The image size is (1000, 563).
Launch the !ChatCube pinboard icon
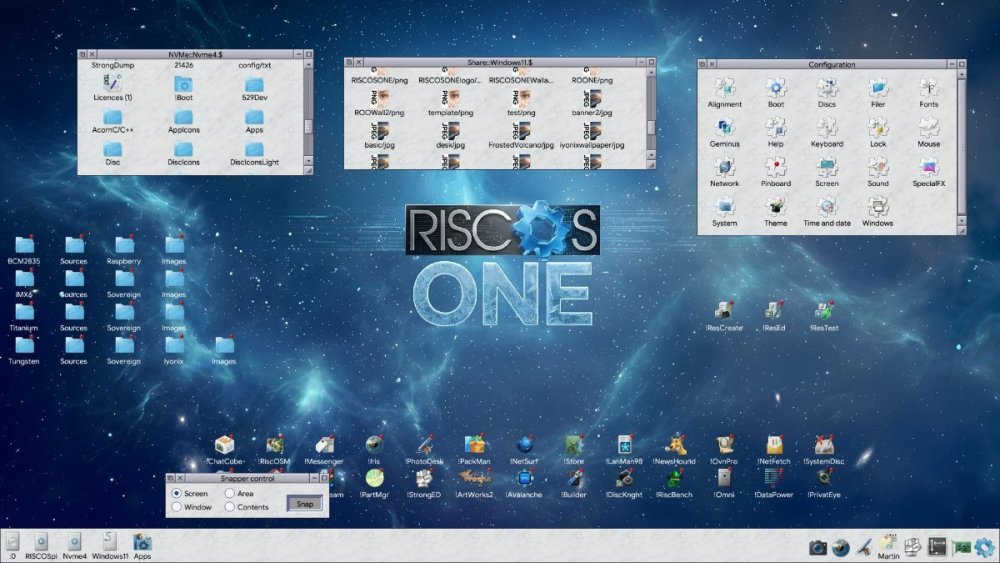coord(224,449)
